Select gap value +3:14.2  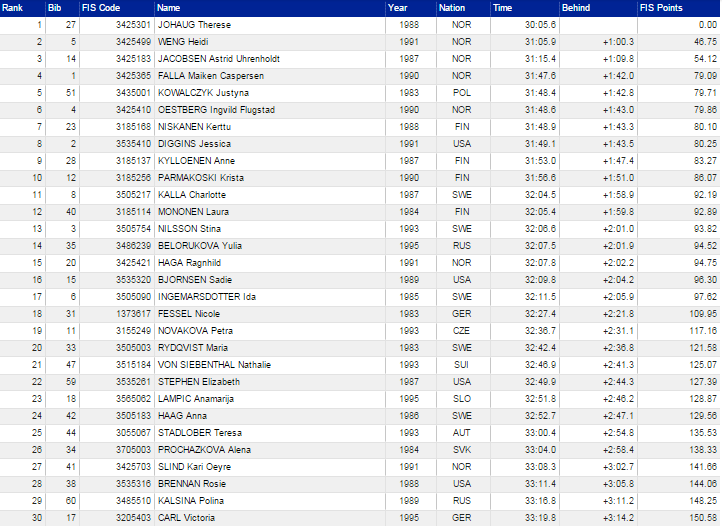click(x=618, y=519)
